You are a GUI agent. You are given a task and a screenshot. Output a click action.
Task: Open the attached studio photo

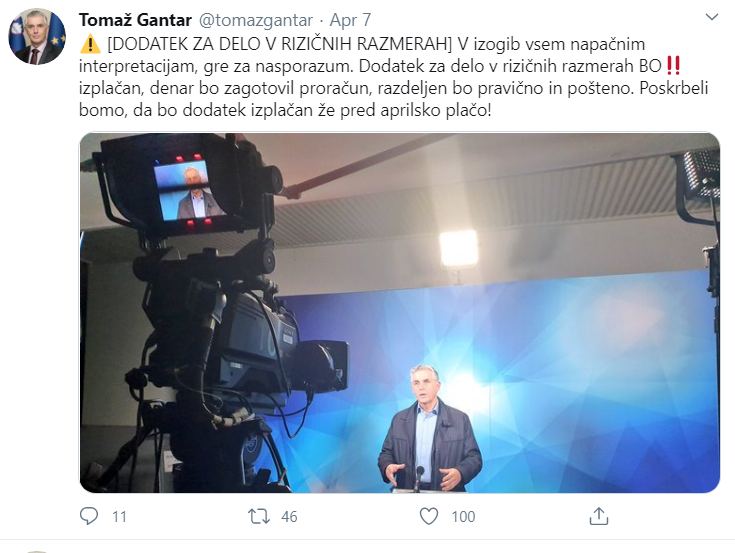point(399,313)
